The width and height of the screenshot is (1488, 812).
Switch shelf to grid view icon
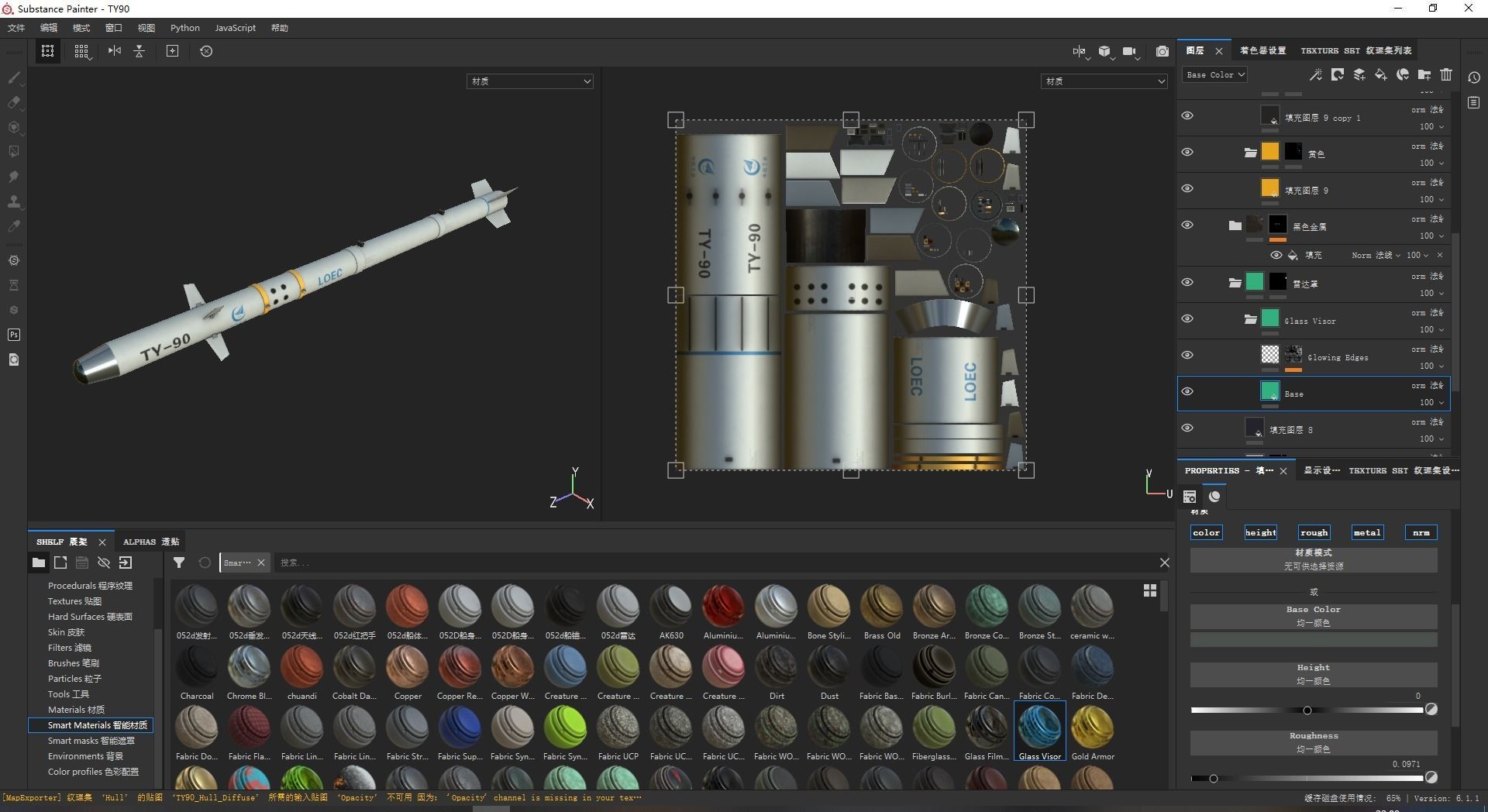click(1150, 590)
